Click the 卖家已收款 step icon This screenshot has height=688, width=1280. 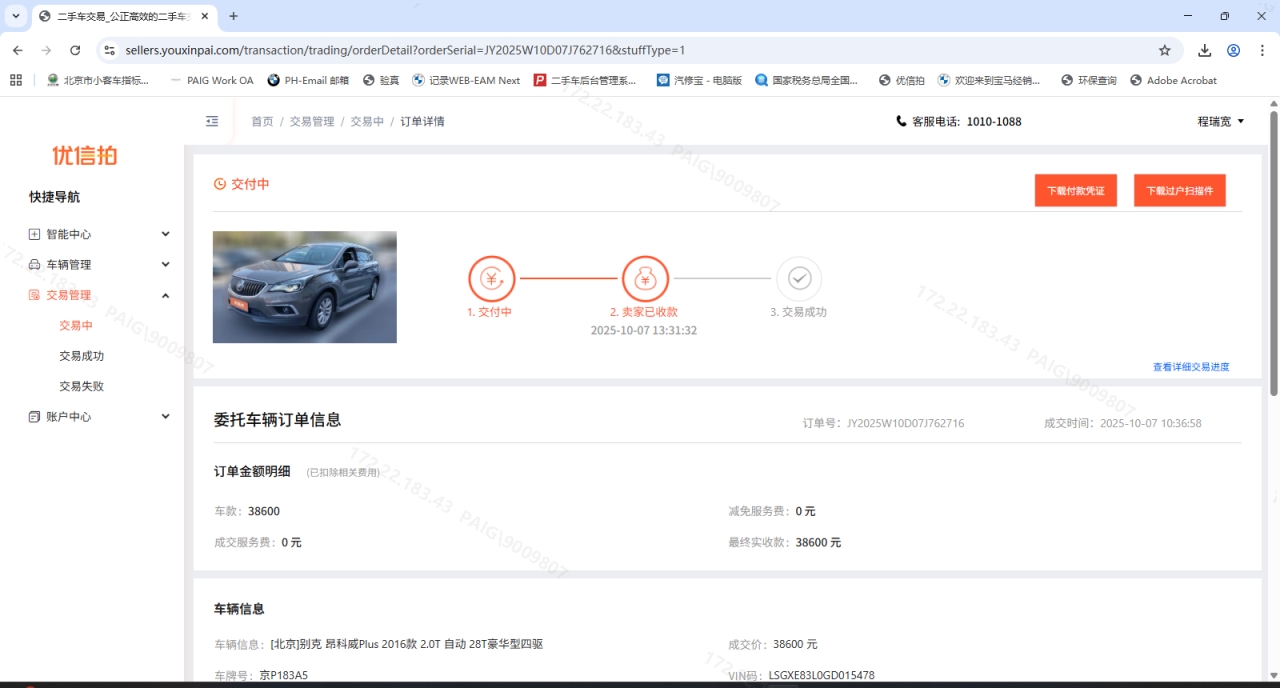pyautogui.click(x=644, y=279)
